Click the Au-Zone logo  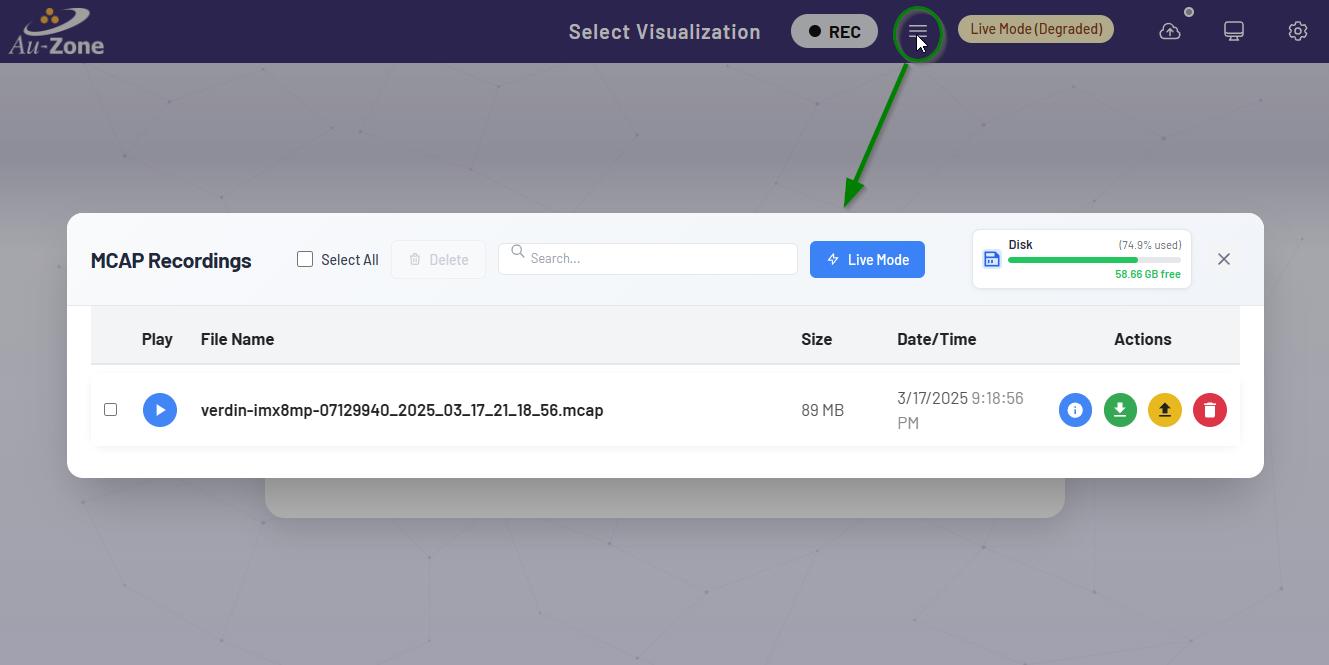[56, 31]
